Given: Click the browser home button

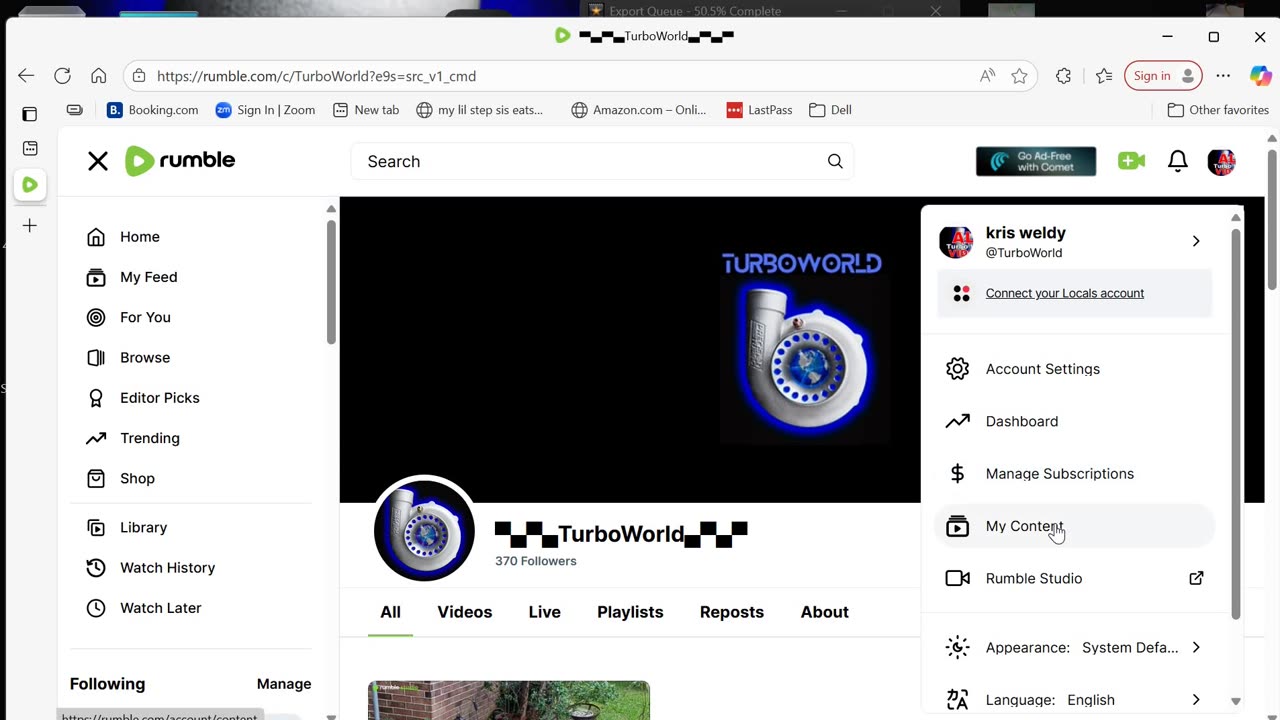Looking at the screenshot, I should click(x=98, y=76).
